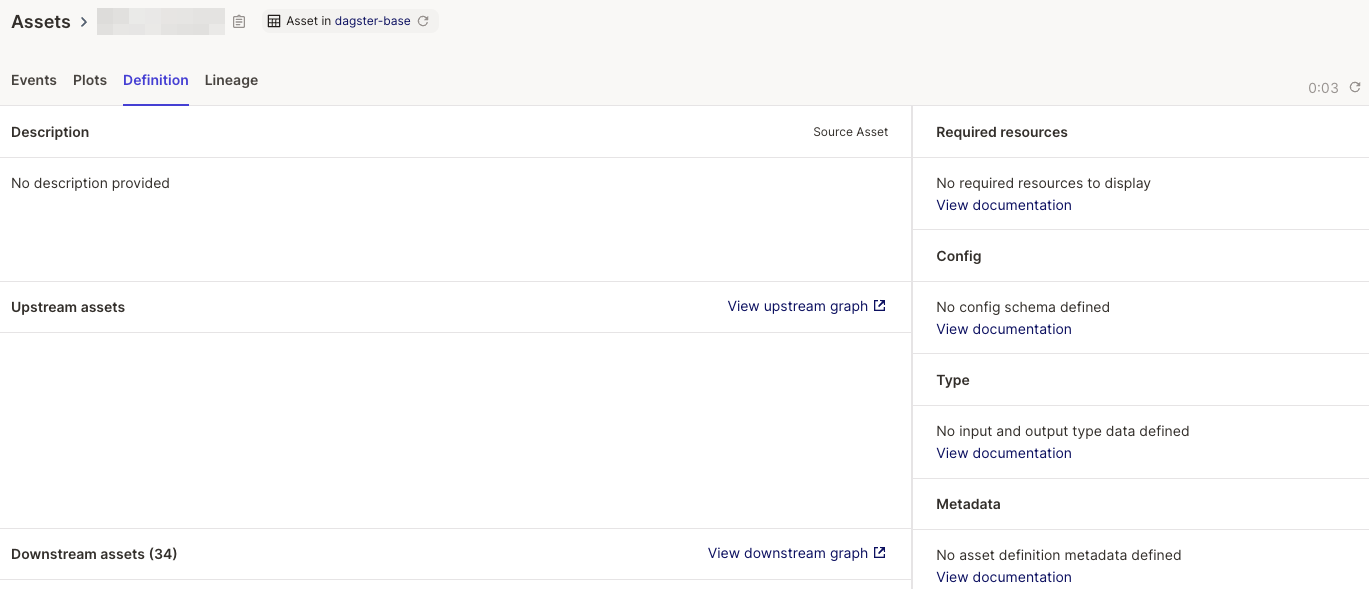View documentation under the Type section
This screenshot has width=1369, height=589.
(x=1003, y=452)
